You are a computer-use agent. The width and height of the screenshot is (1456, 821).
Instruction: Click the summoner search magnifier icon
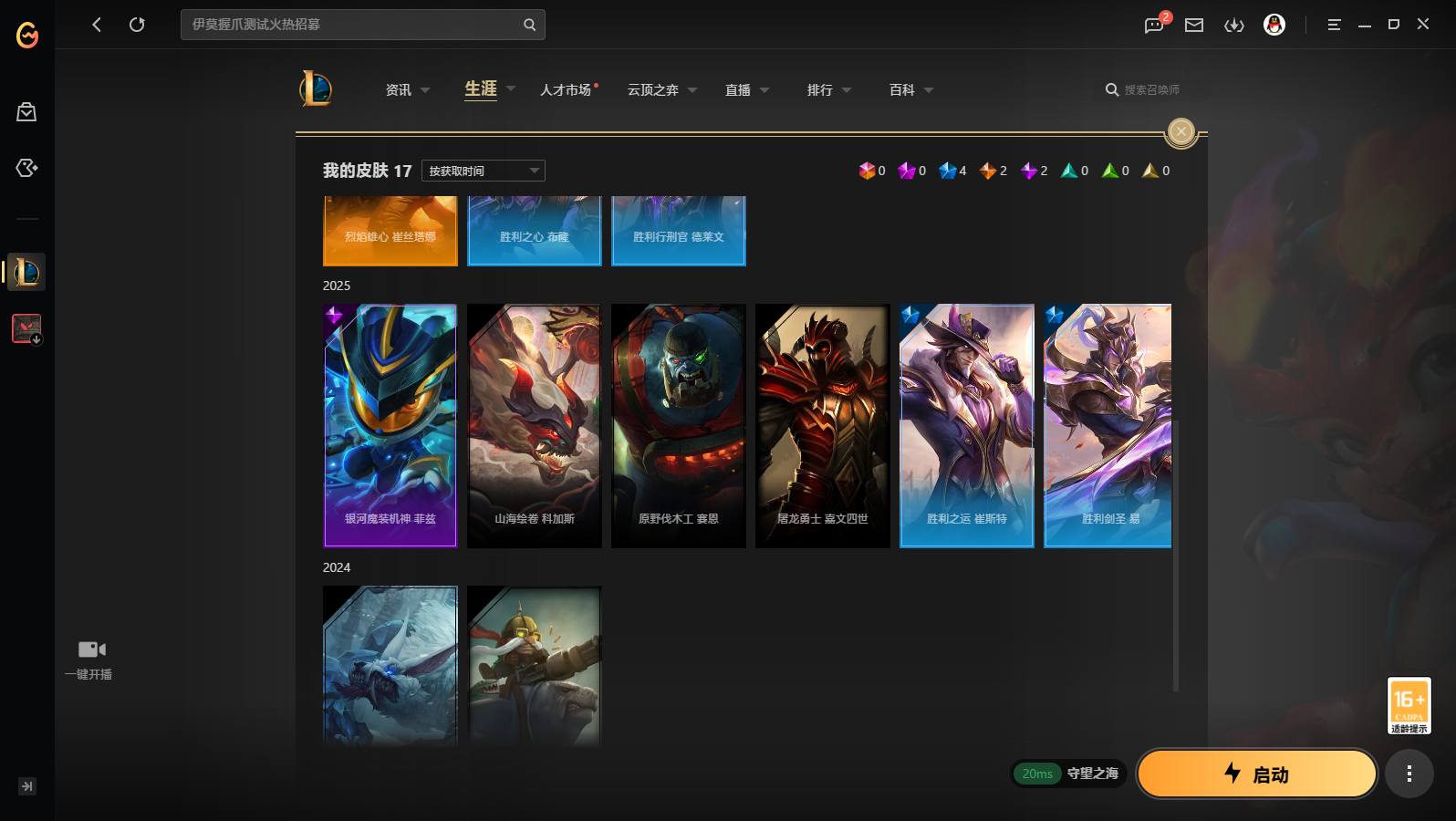[1112, 89]
